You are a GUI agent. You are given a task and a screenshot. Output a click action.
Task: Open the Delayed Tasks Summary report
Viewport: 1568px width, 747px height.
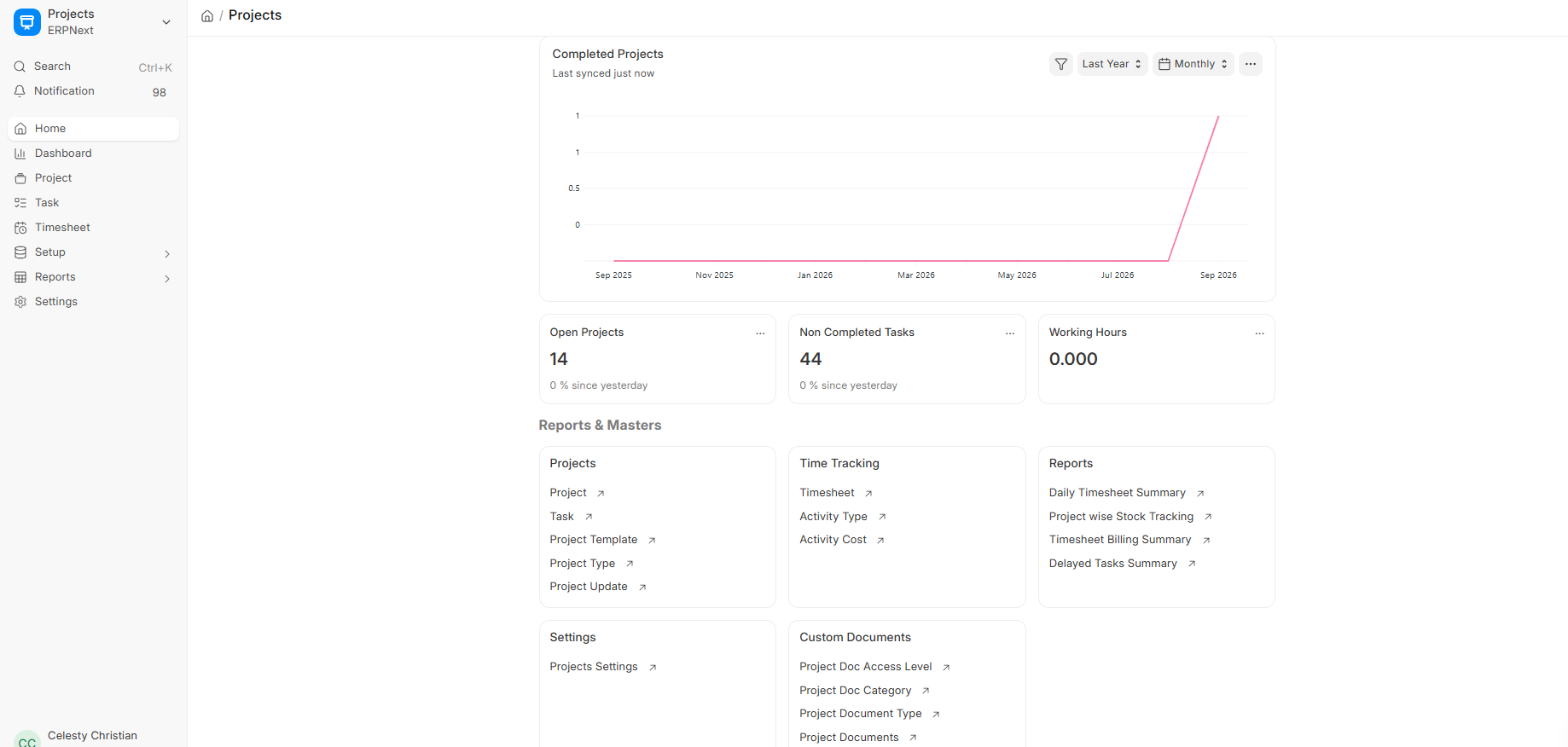click(1113, 564)
